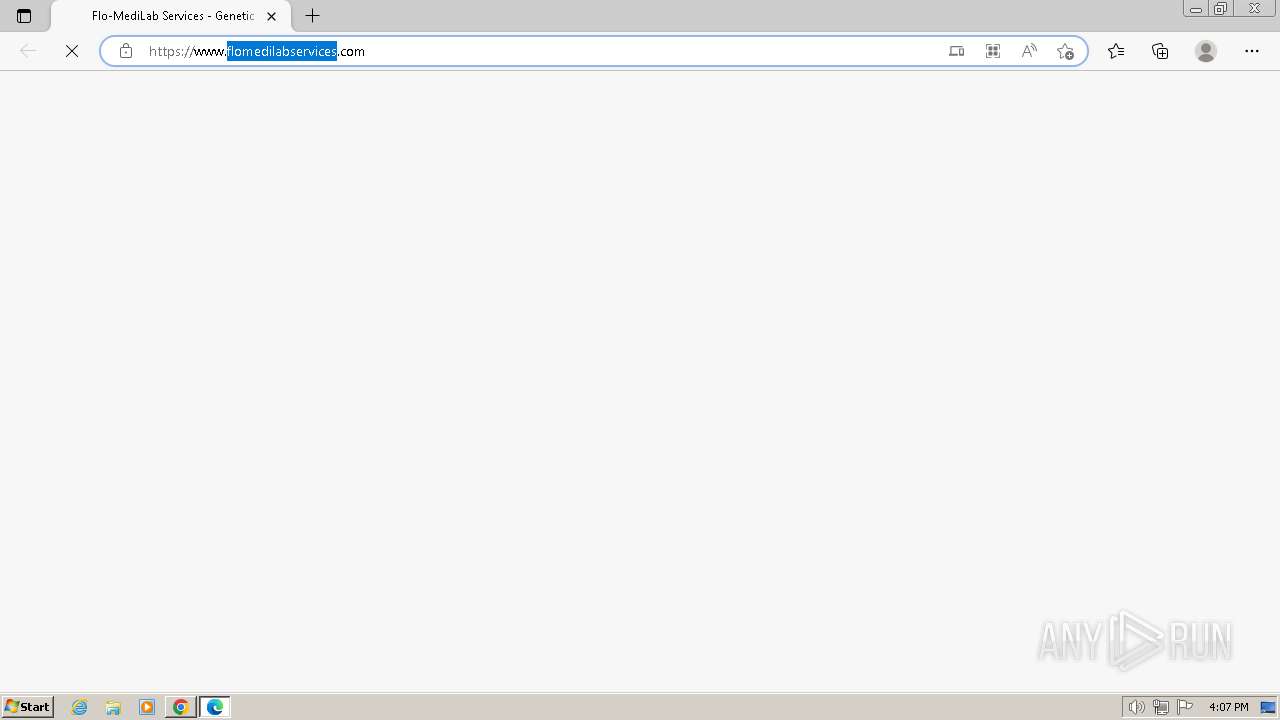Image resolution: width=1280 pixels, height=720 pixels.
Task: Open the Favorites list
Action: (1116, 51)
